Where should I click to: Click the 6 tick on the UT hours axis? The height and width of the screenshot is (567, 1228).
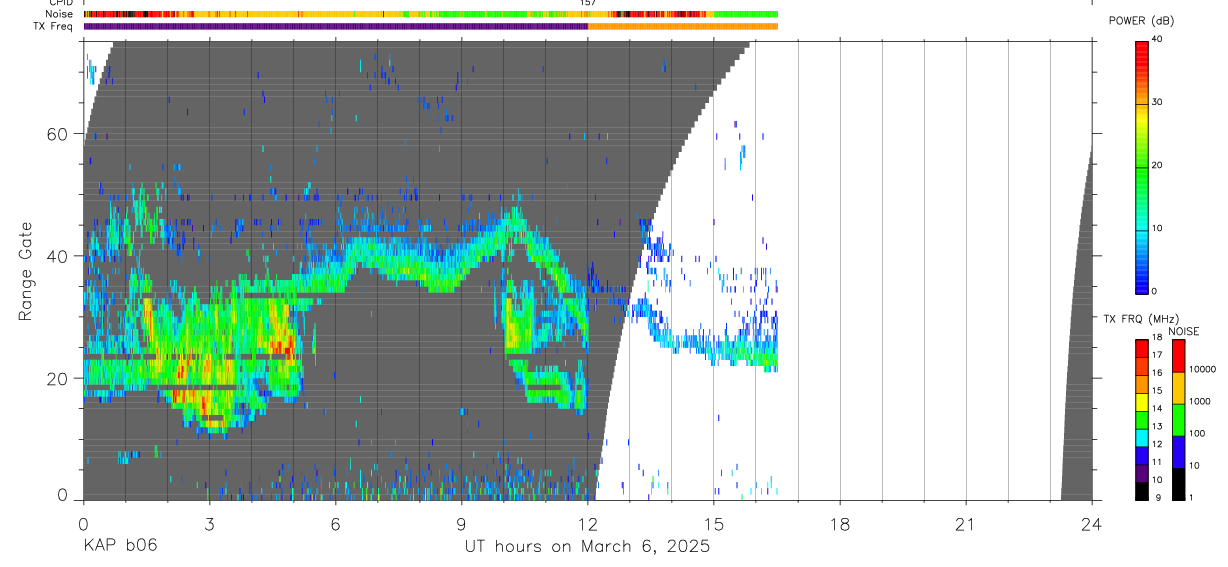click(335, 524)
